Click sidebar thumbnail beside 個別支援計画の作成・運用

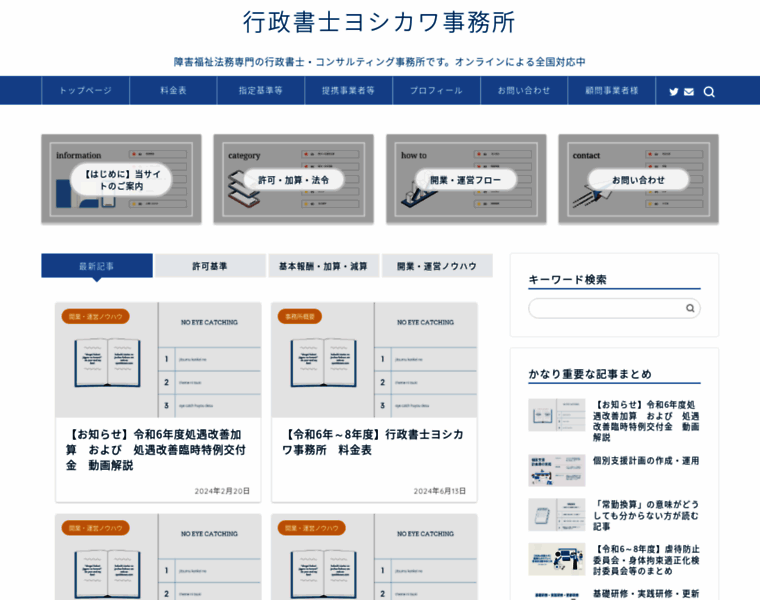(556, 470)
